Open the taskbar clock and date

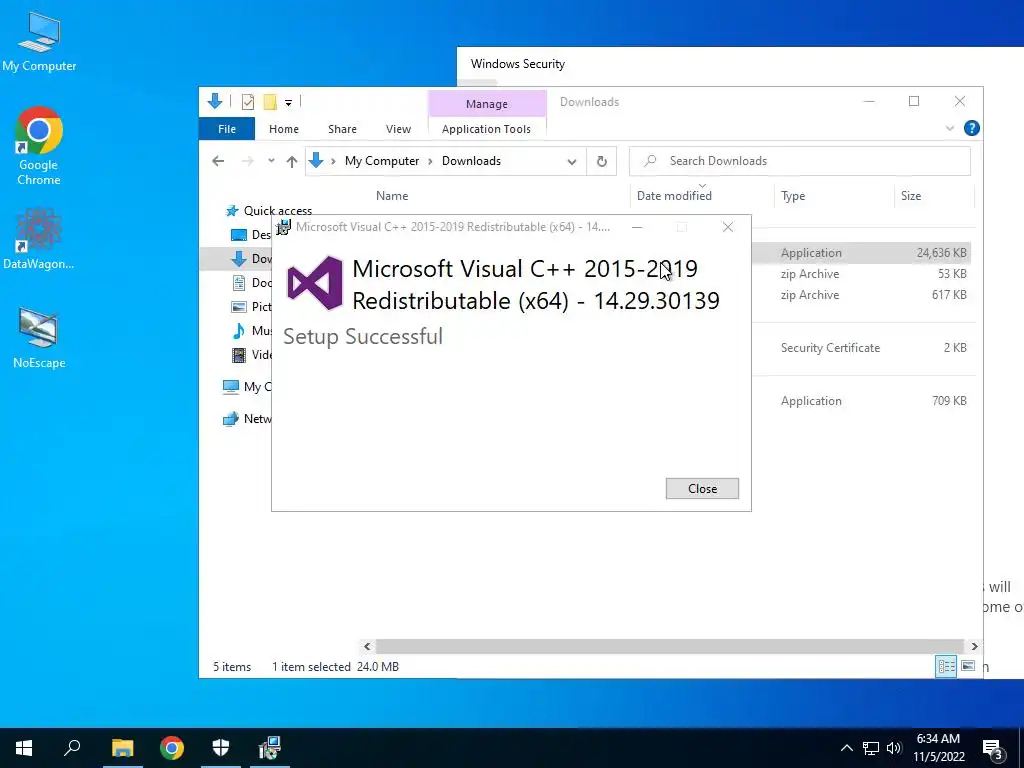[938, 748]
